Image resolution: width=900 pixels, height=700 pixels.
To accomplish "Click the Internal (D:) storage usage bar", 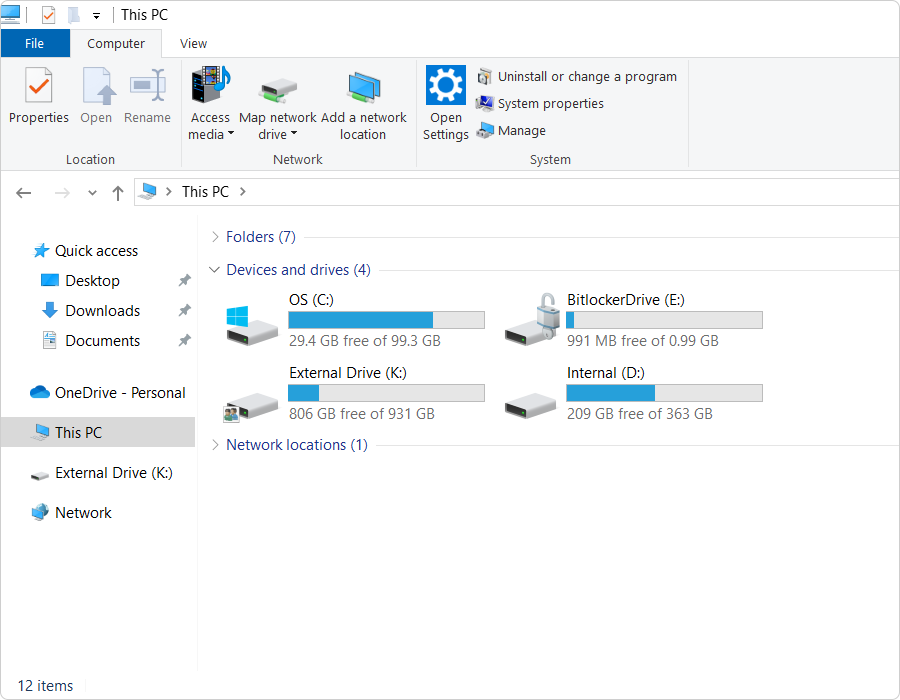I will point(664,393).
